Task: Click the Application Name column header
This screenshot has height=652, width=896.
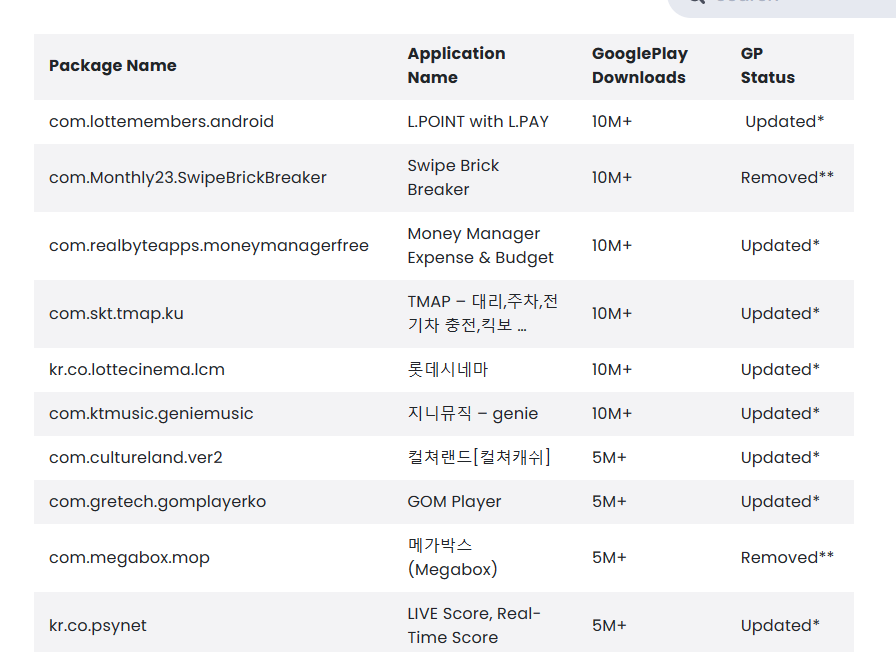Action: coord(456,66)
